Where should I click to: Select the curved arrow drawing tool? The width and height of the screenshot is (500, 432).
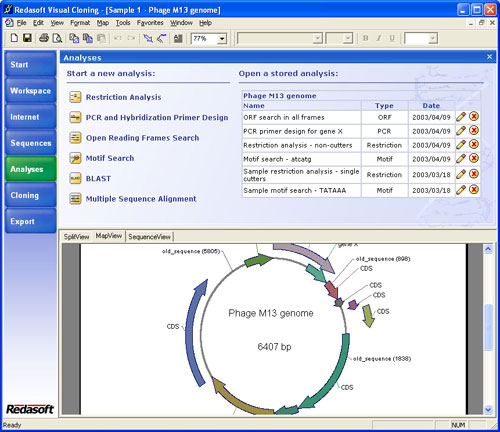[161, 38]
